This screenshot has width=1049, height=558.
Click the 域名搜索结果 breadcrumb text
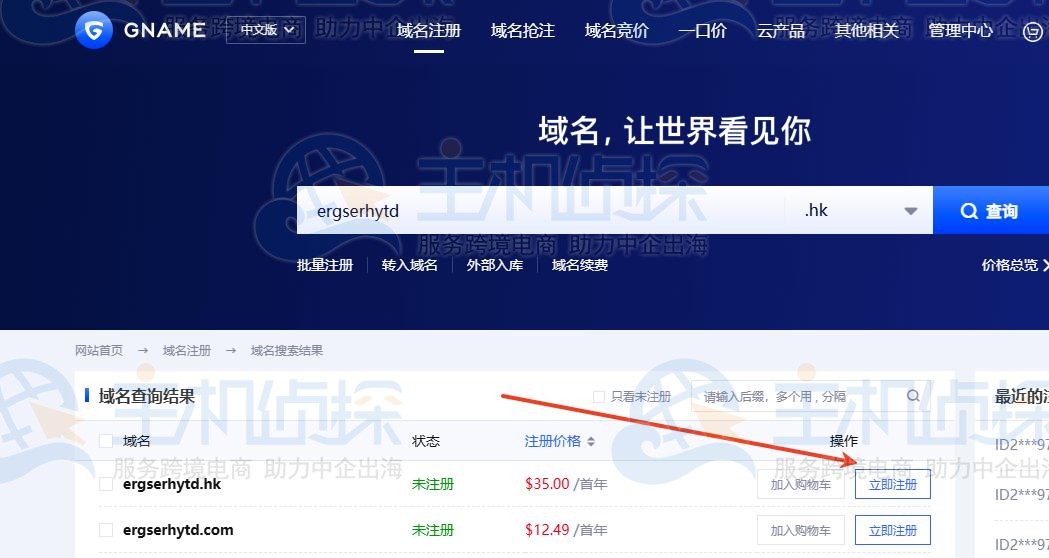tap(287, 351)
